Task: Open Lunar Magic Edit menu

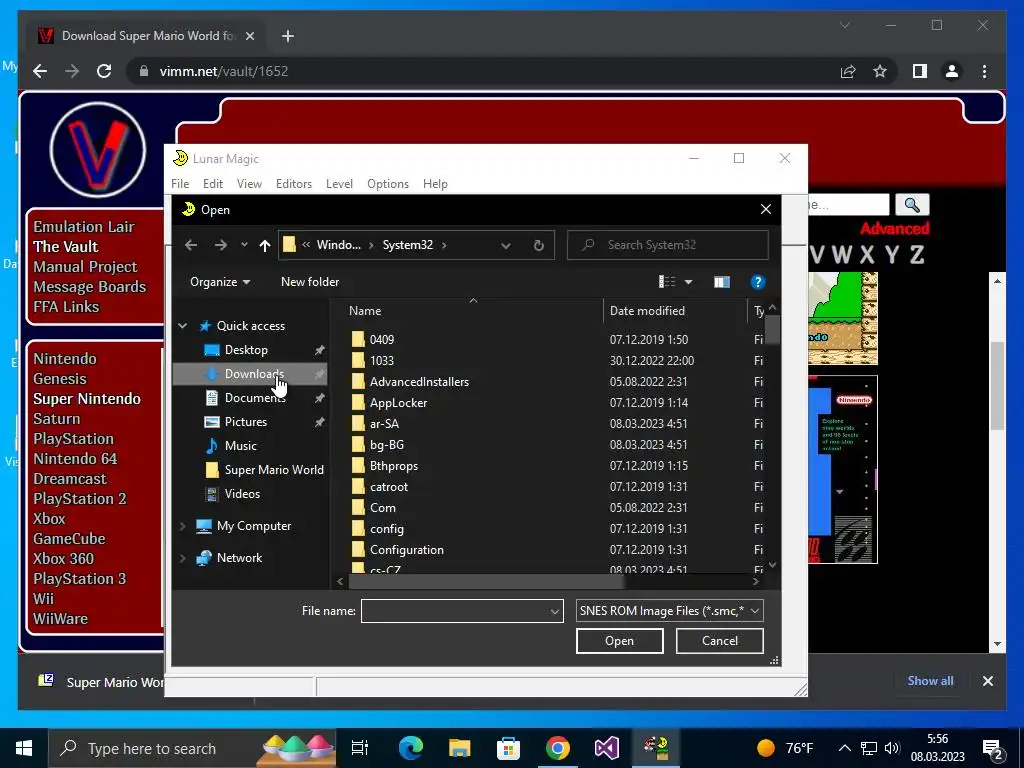Action: [212, 184]
